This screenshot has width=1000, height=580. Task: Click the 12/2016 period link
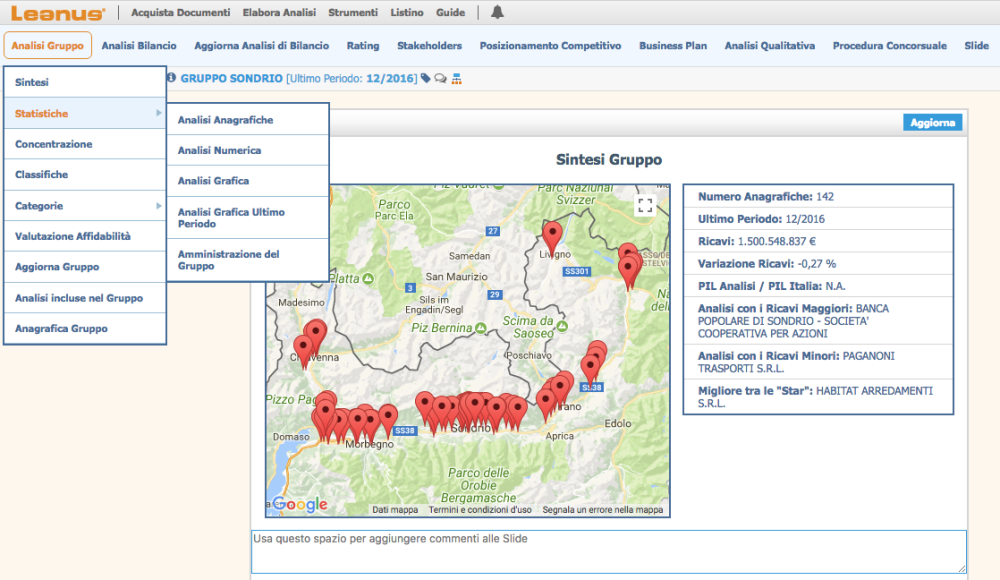[x=390, y=78]
